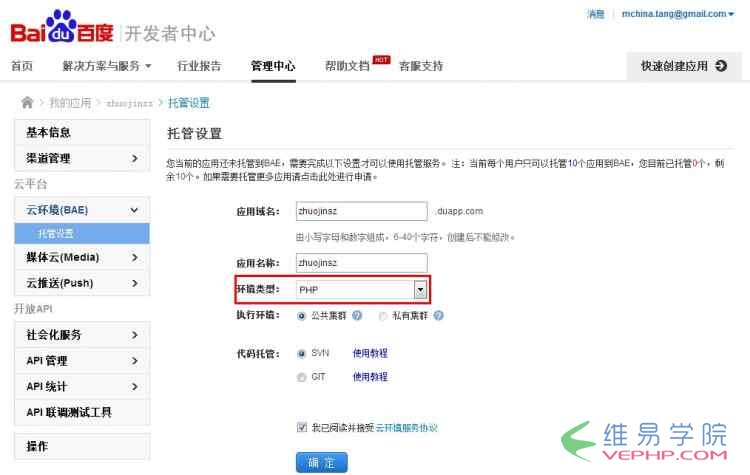Toggle the 云环境服务协议 agreement checkbox
This screenshot has height=475, width=750.
click(302, 427)
